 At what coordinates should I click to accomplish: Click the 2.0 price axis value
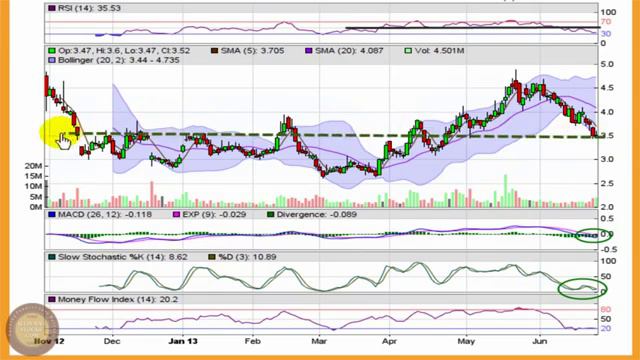click(x=607, y=207)
